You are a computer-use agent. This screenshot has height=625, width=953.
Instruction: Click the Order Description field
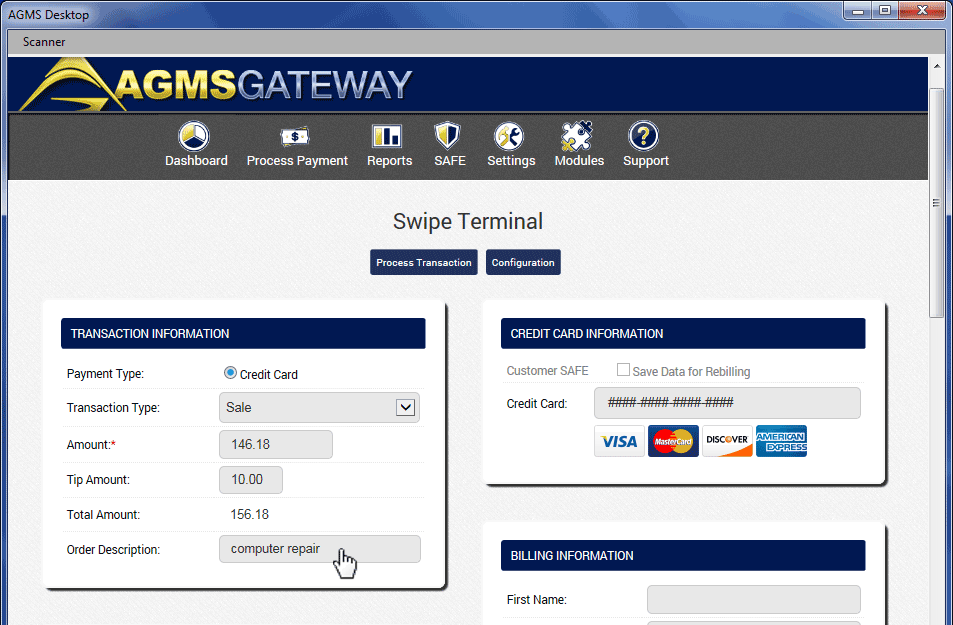click(x=320, y=549)
